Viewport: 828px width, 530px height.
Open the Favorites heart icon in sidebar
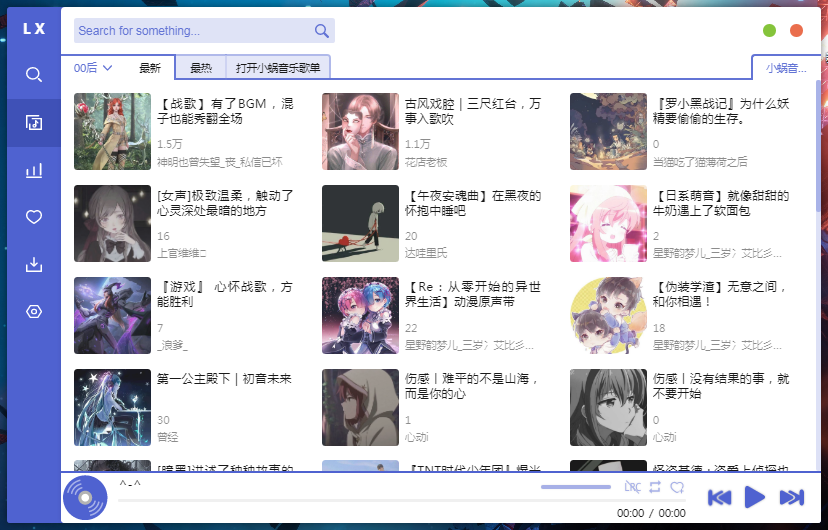point(34,217)
